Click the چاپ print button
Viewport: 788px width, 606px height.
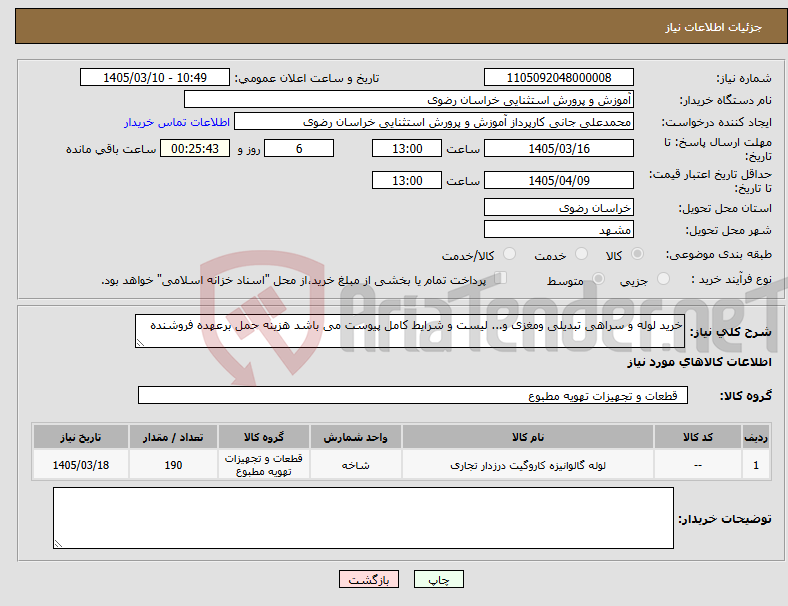click(439, 579)
